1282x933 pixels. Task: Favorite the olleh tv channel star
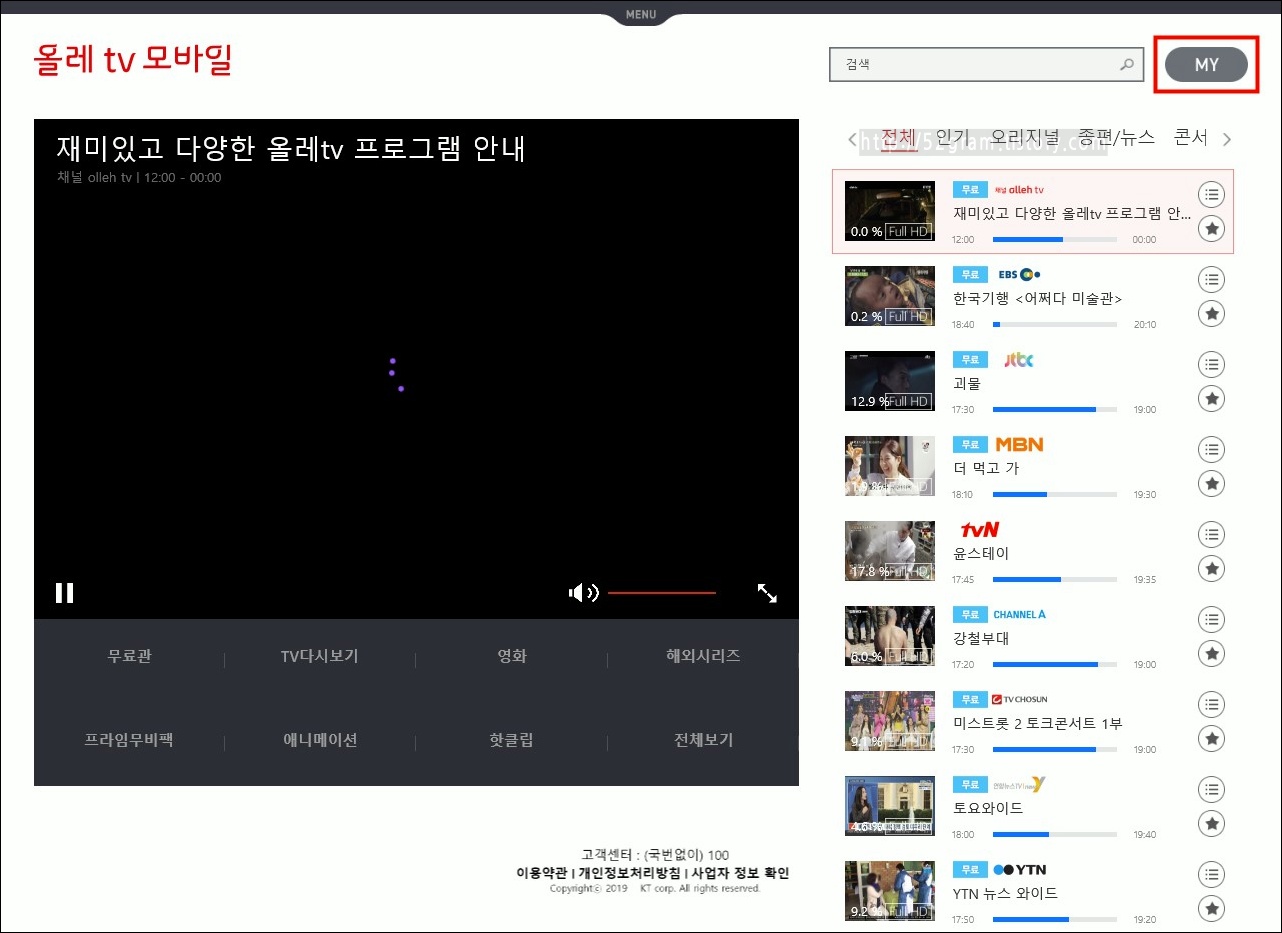click(1211, 229)
